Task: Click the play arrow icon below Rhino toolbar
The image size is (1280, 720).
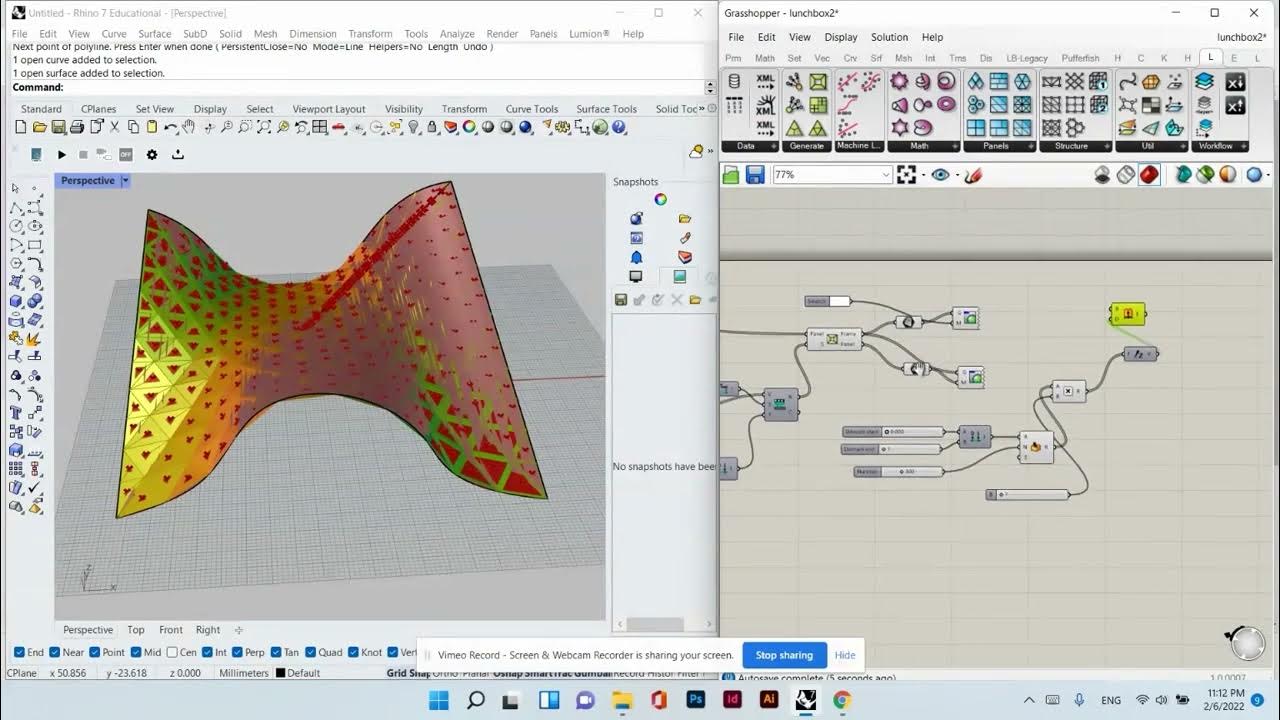Action: click(x=61, y=155)
